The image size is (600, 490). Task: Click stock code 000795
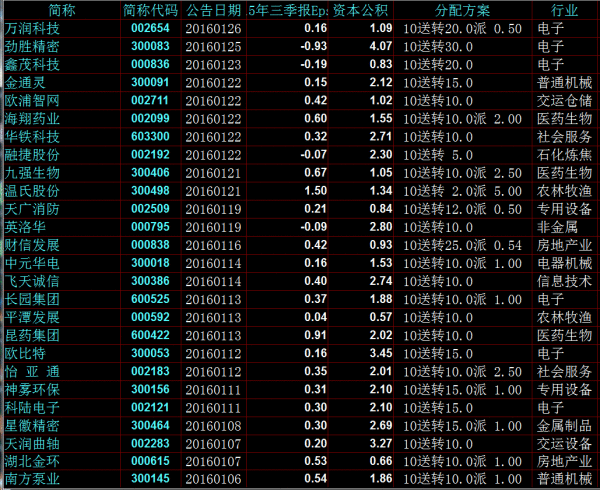point(150,227)
